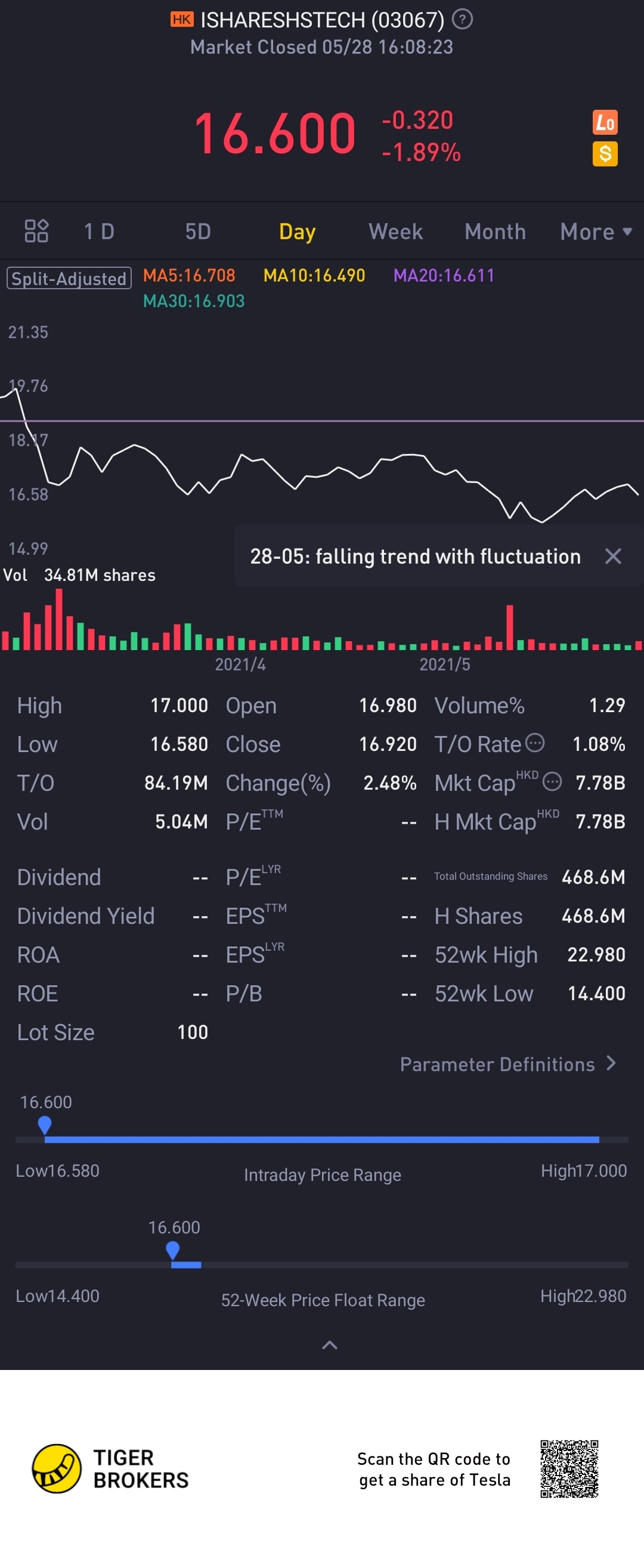
Task: Expand the More timeframe dropdown
Action: coord(596,232)
